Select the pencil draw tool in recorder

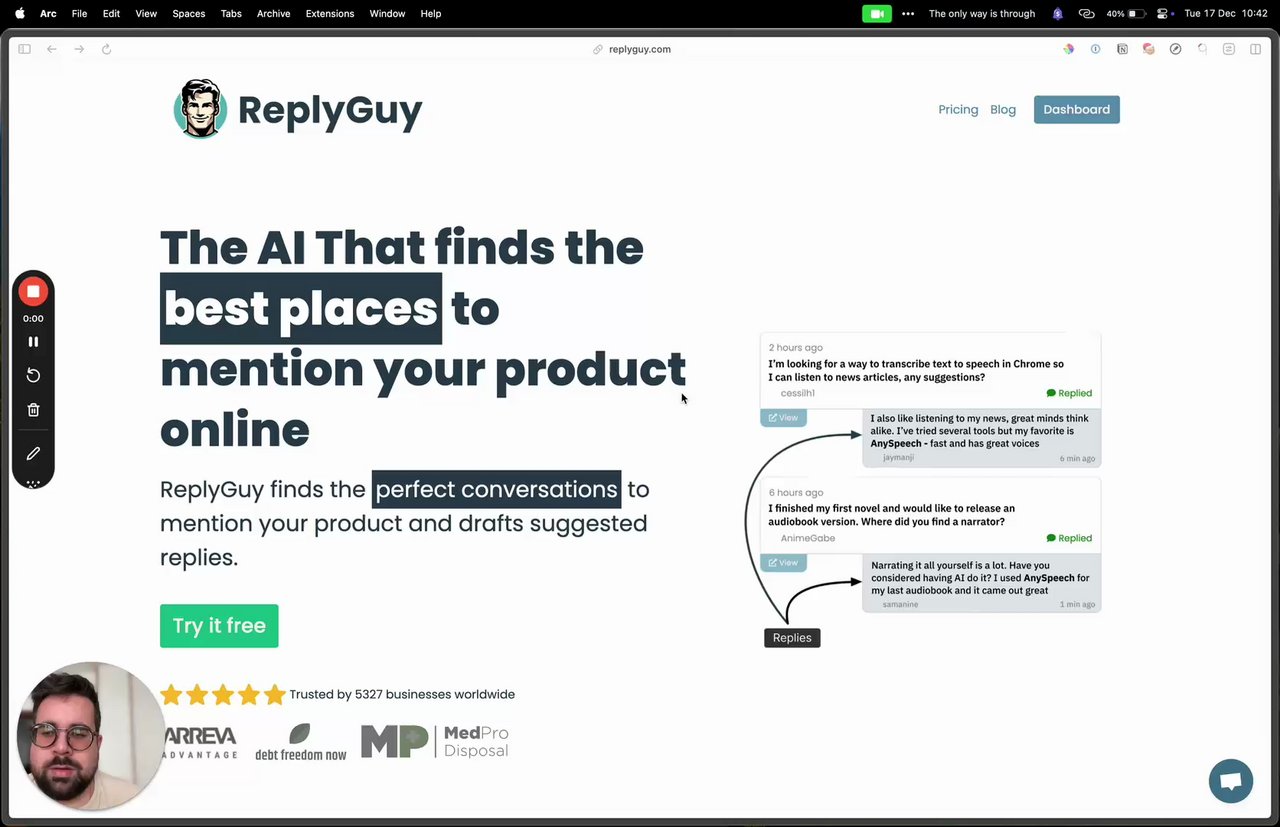[x=33, y=453]
